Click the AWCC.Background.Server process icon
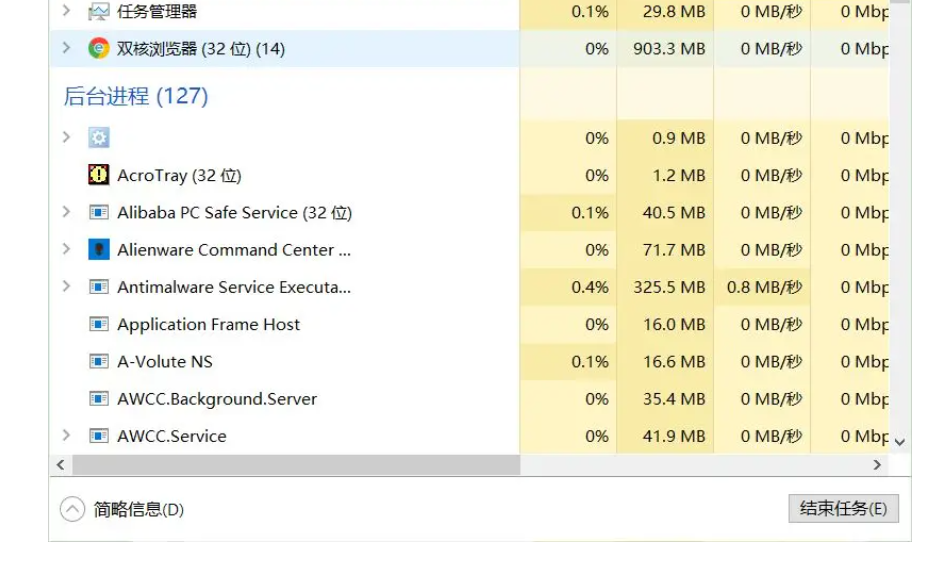936x561 pixels. pyautogui.click(x=98, y=399)
